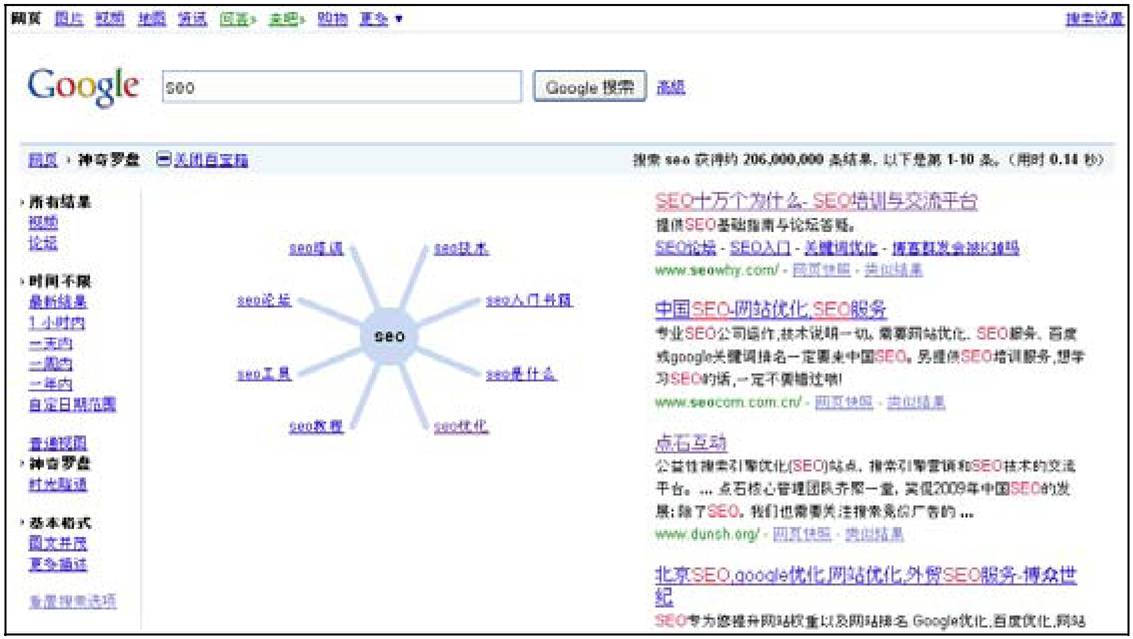This screenshot has width=1133, height=639.
Task: Open the 自定日期范围 option
Action: coord(72,403)
